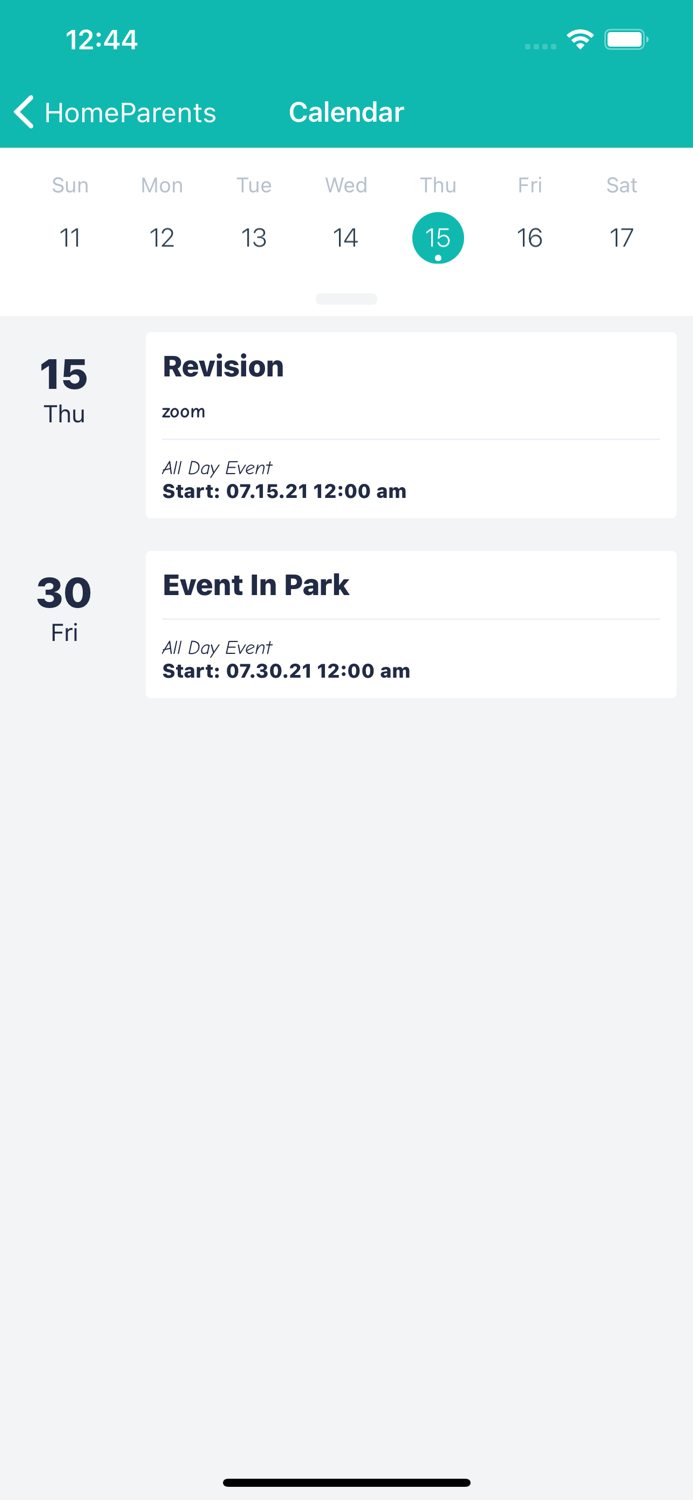This screenshot has height=1500, width=693.
Task: Select Sunday 11 in week strip
Action: (70, 237)
